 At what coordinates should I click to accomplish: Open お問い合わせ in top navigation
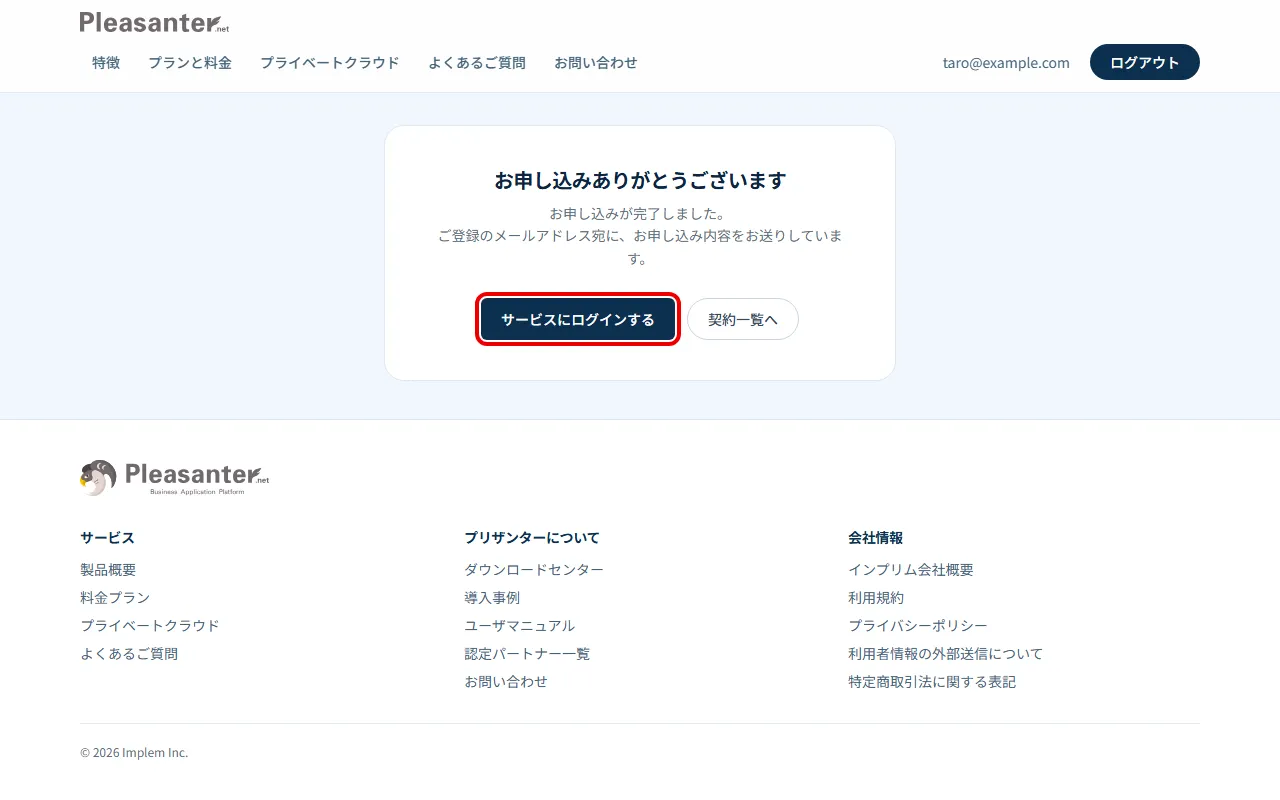pos(596,62)
